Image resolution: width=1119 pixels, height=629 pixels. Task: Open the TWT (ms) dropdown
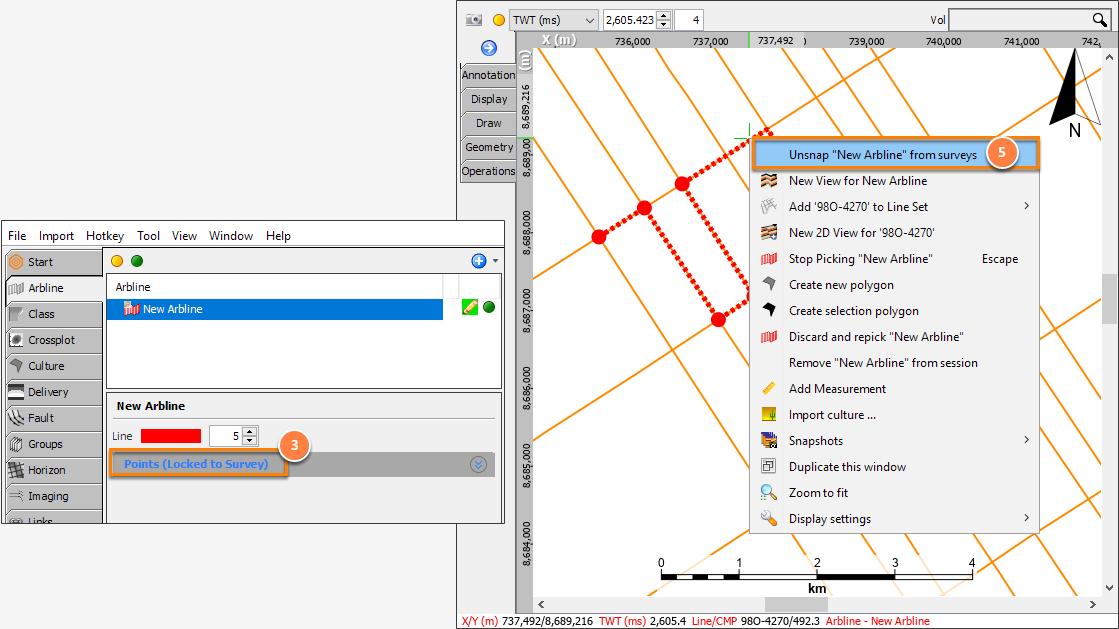point(554,20)
